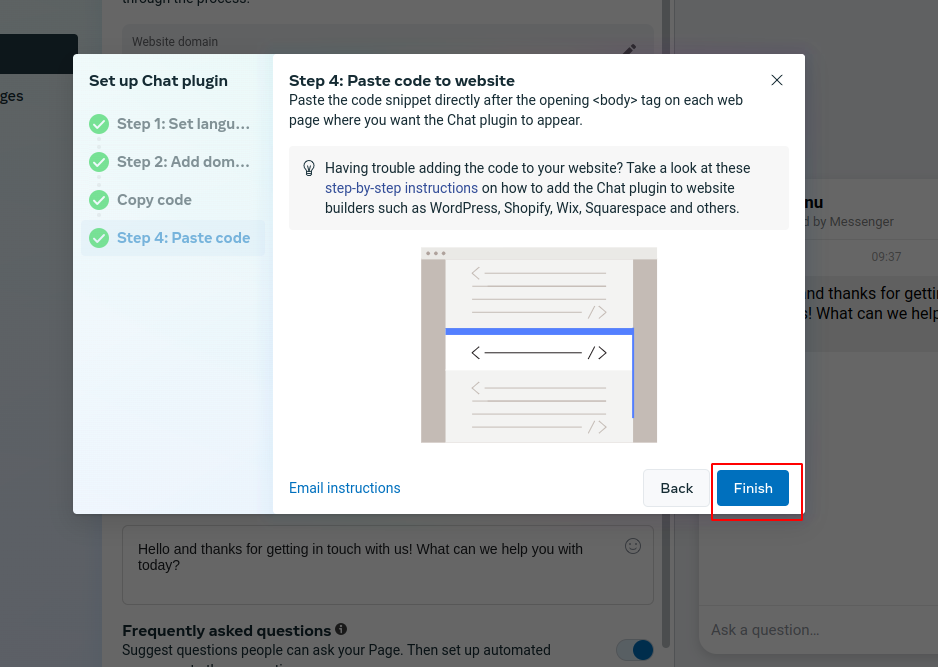Viewport: 938px width, 667px height.
Task: Go back with the Back button
Action: (x=676, y=488)
